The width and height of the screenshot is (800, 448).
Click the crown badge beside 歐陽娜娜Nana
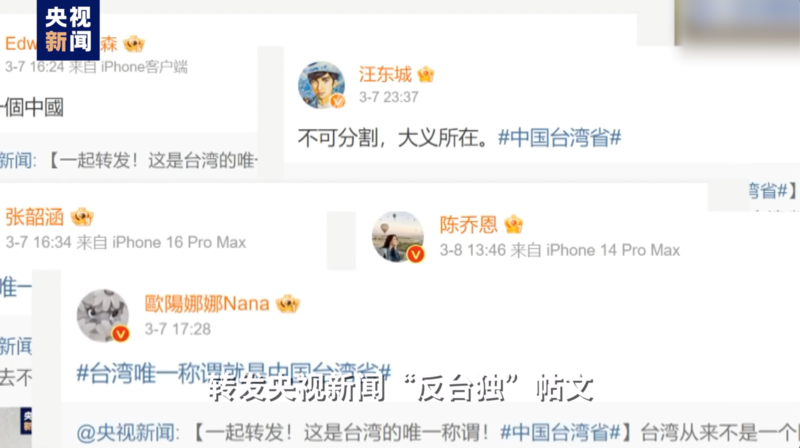pos(288,304)
